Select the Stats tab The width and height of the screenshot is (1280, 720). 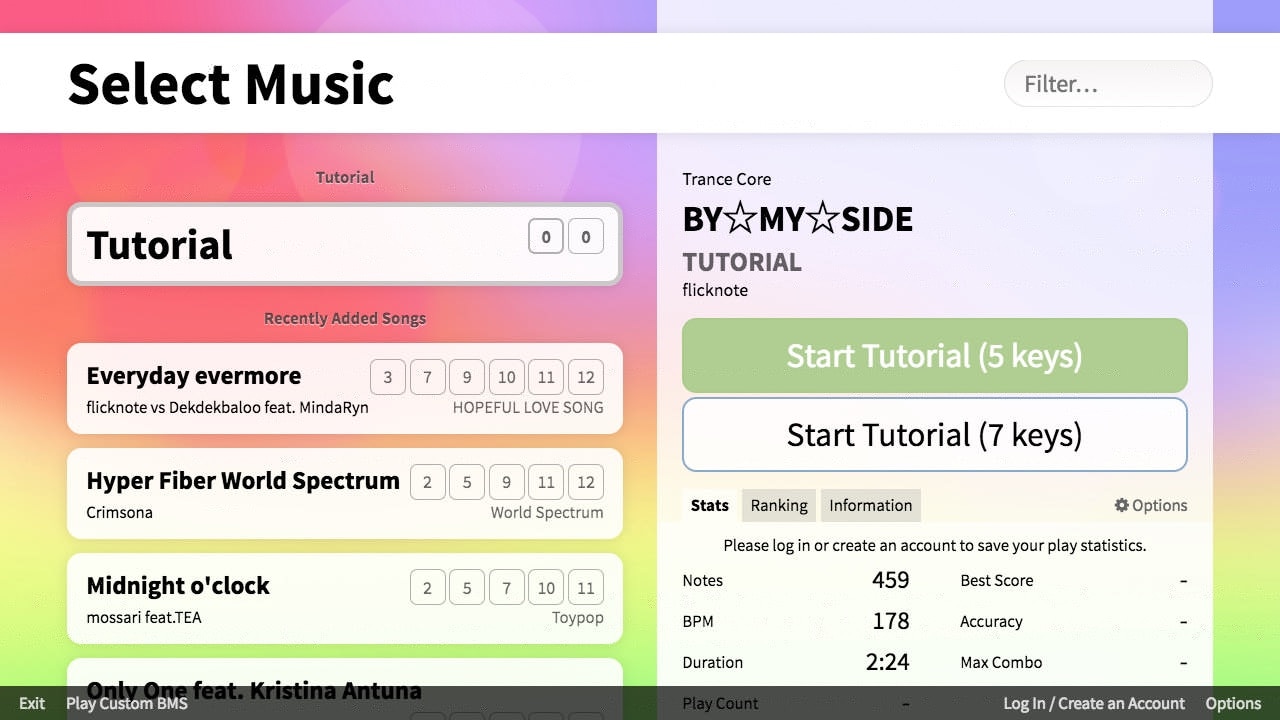pyautogui.click(x=709, y=505)
